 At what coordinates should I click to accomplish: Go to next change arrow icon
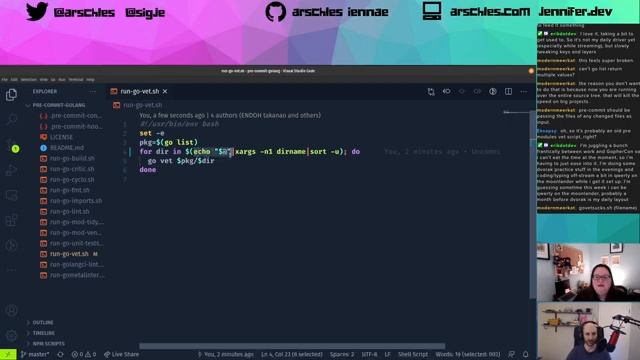(477, 91)
